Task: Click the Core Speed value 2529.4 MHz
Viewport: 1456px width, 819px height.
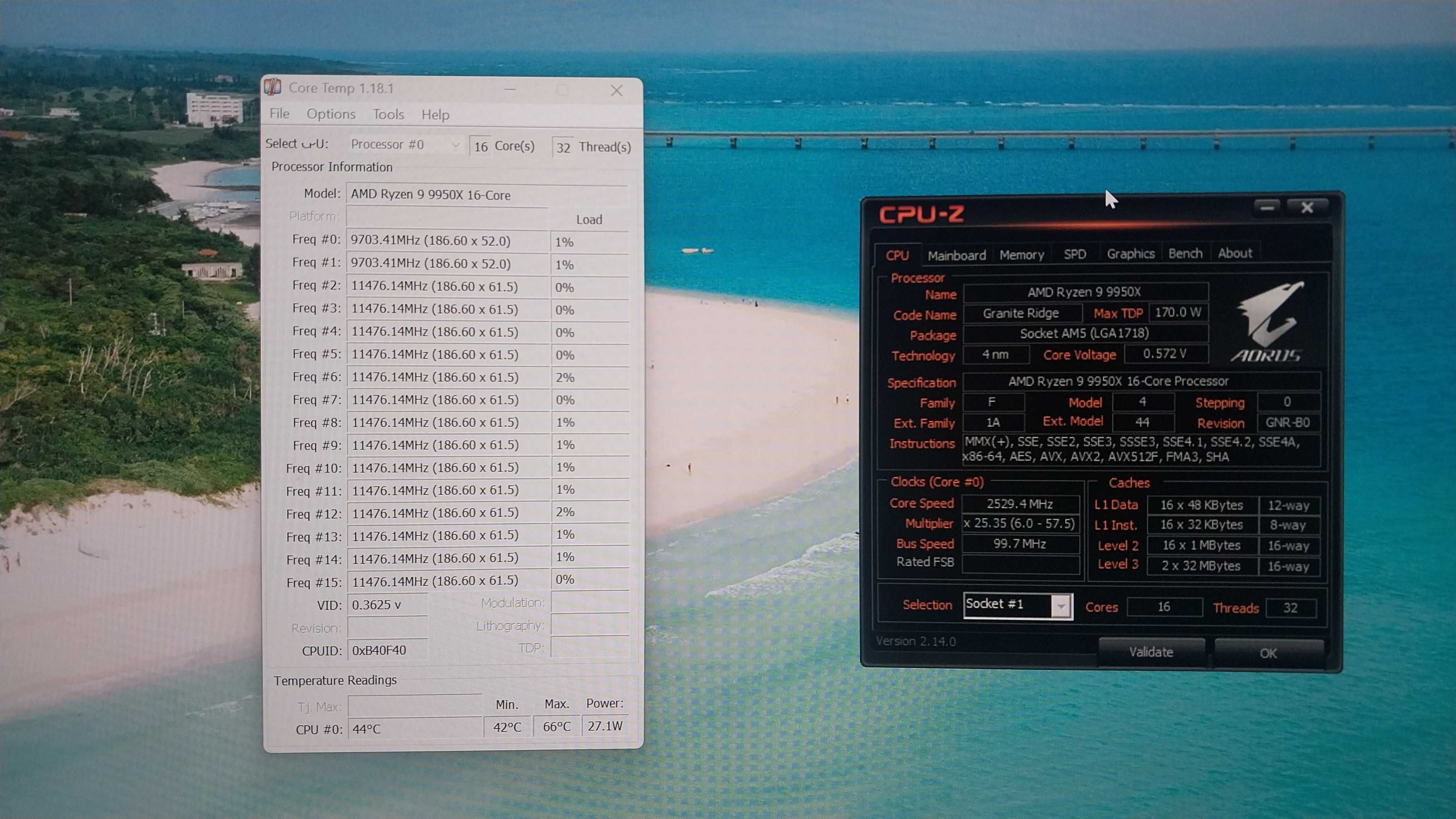Action: pos(1021,504)
